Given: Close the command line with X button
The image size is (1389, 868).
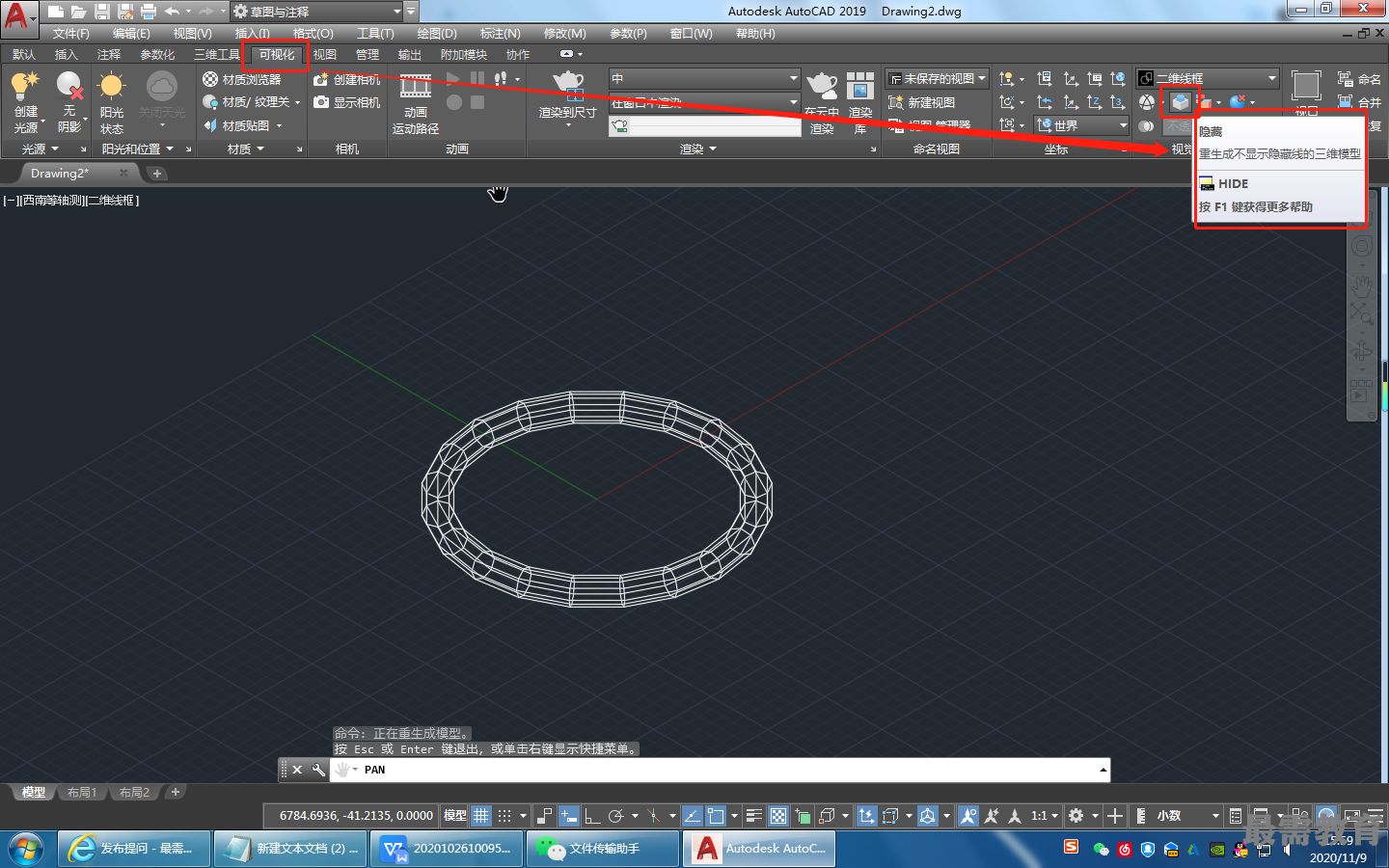Looking at the screenshot, I should pyautogui.click(x=297, y=770).
